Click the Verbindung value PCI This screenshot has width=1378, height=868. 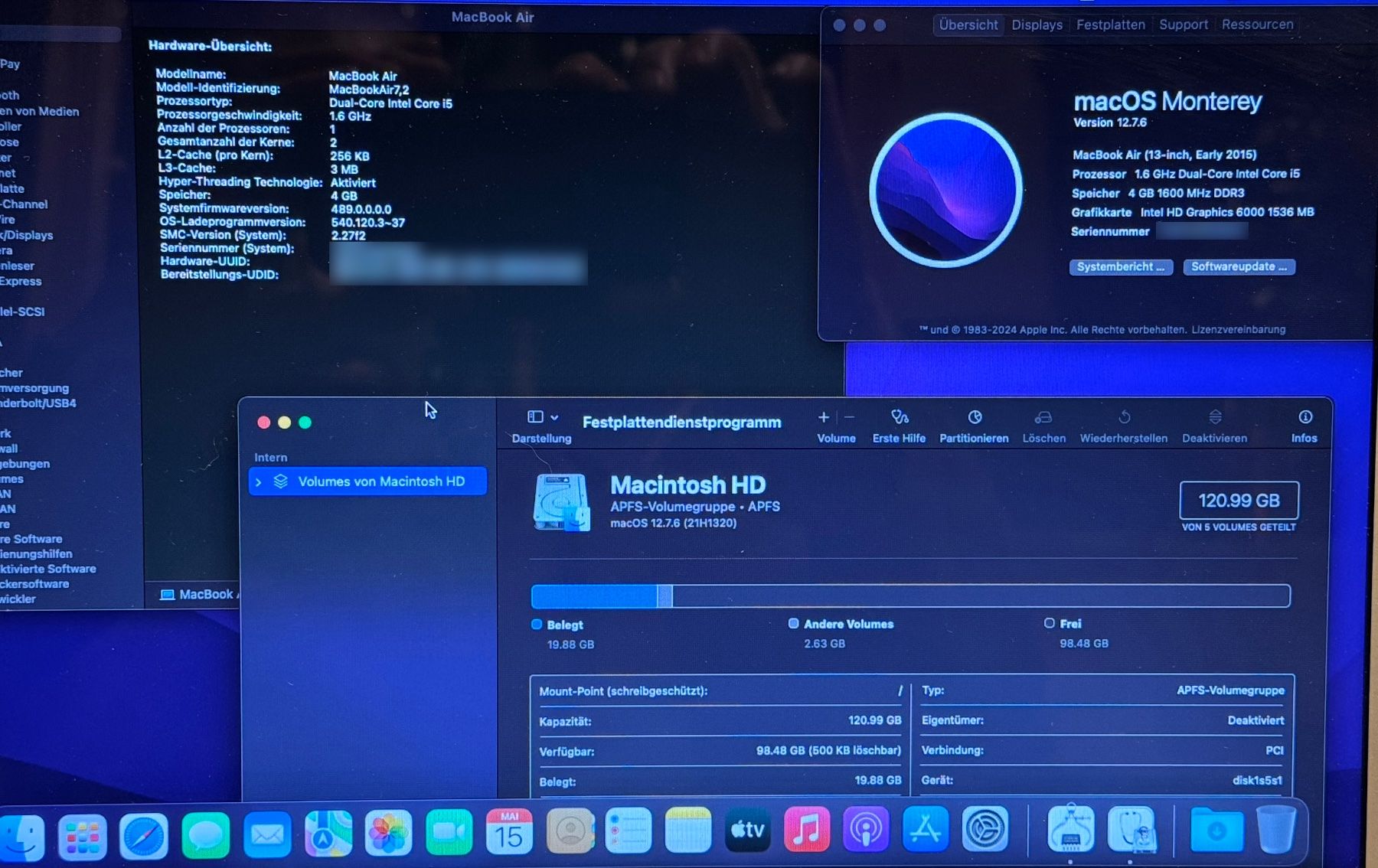(1275, 751)
